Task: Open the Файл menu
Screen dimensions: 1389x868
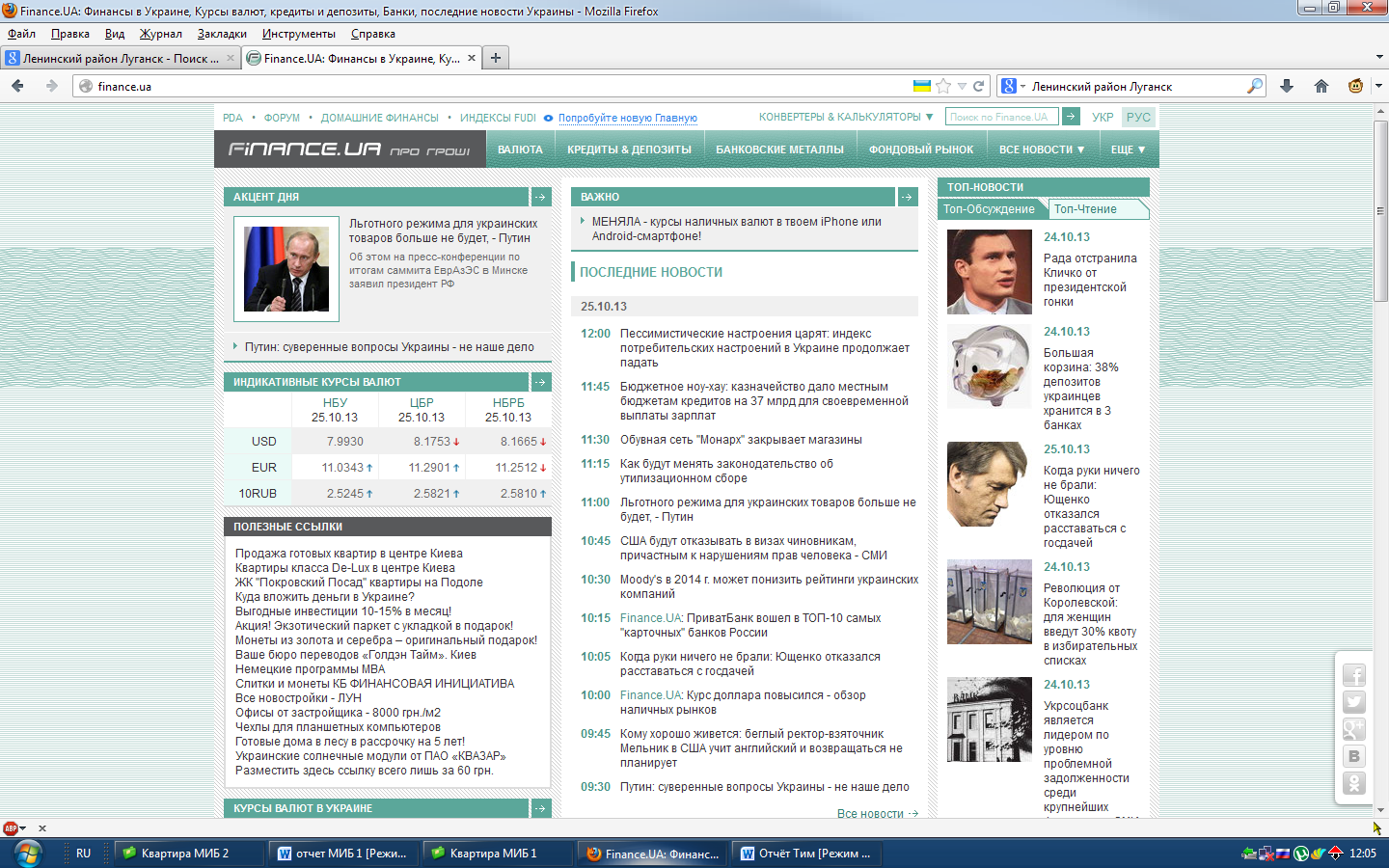Action: [21, 34]
